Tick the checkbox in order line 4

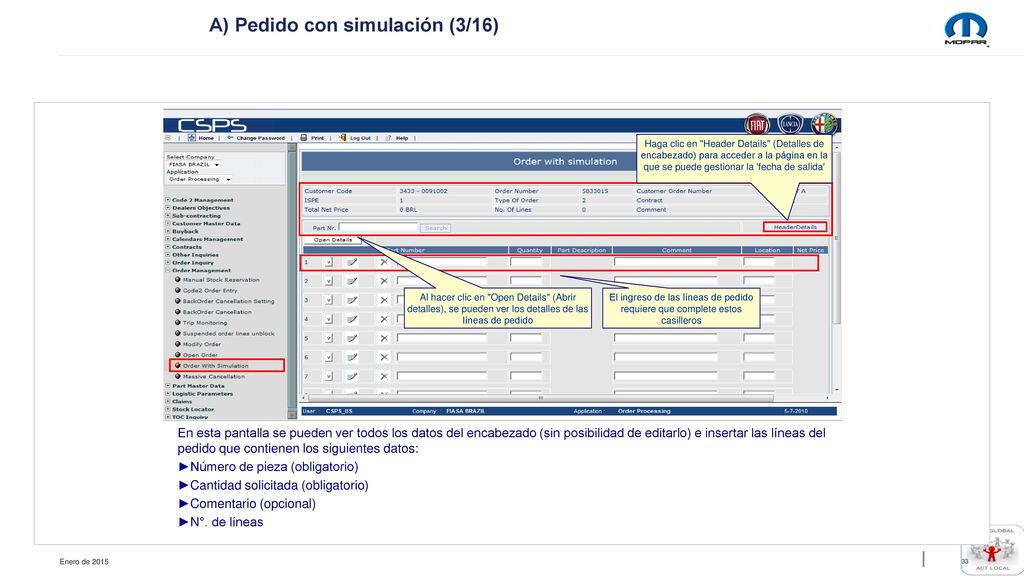328,319
